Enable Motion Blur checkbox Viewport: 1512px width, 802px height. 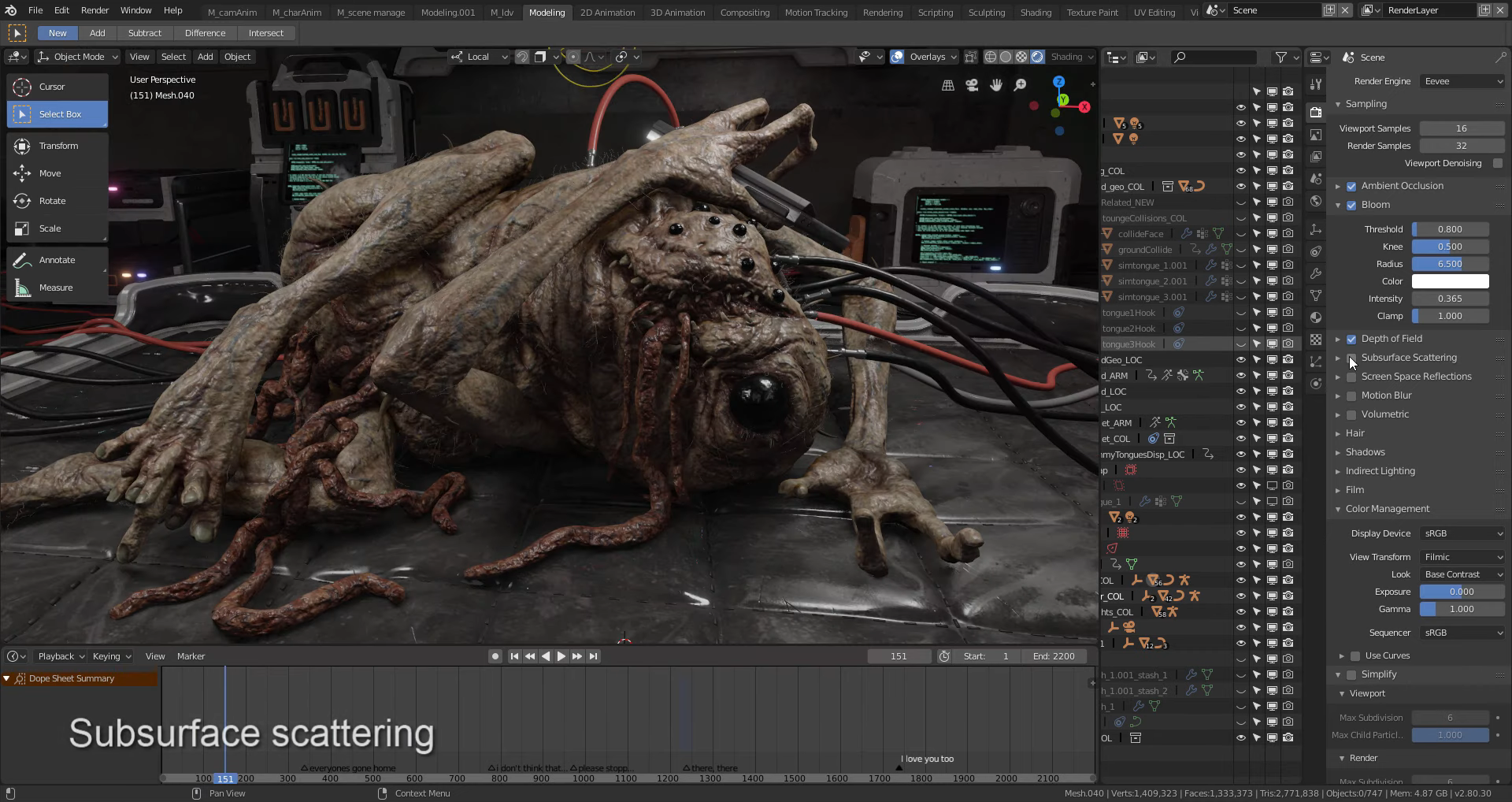(x=1351, y=395)
